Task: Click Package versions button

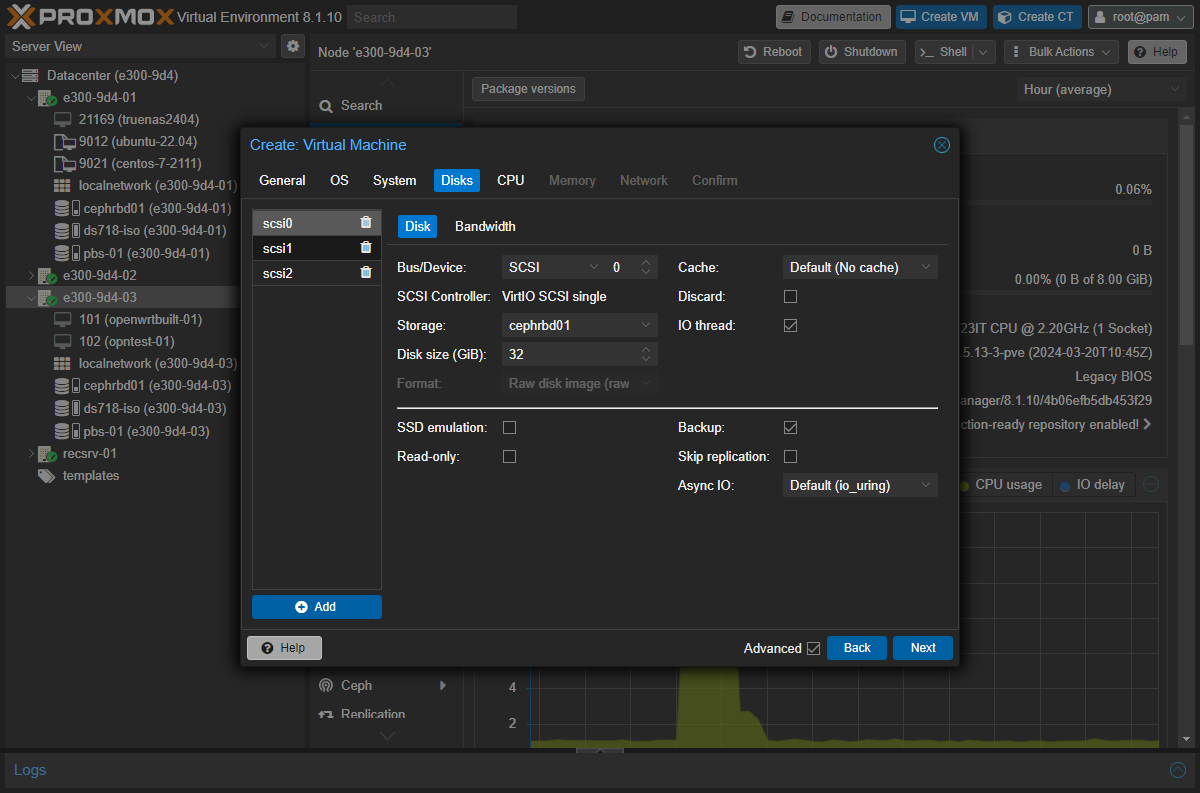Action: pyautogui.click(x=528, y=89)
